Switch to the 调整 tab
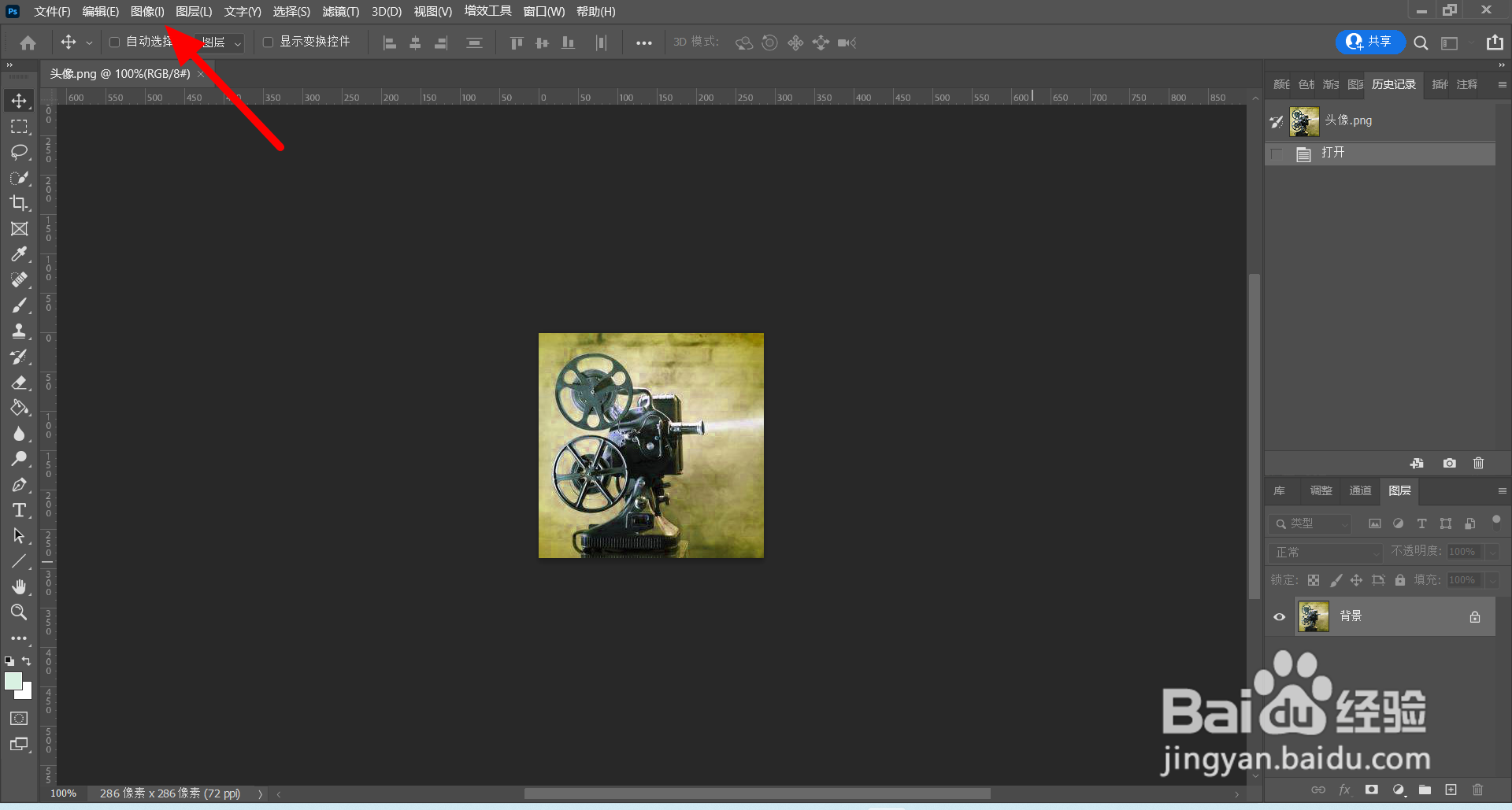The height and width of the screenshot is (810, 1512). coord(1321,490)
